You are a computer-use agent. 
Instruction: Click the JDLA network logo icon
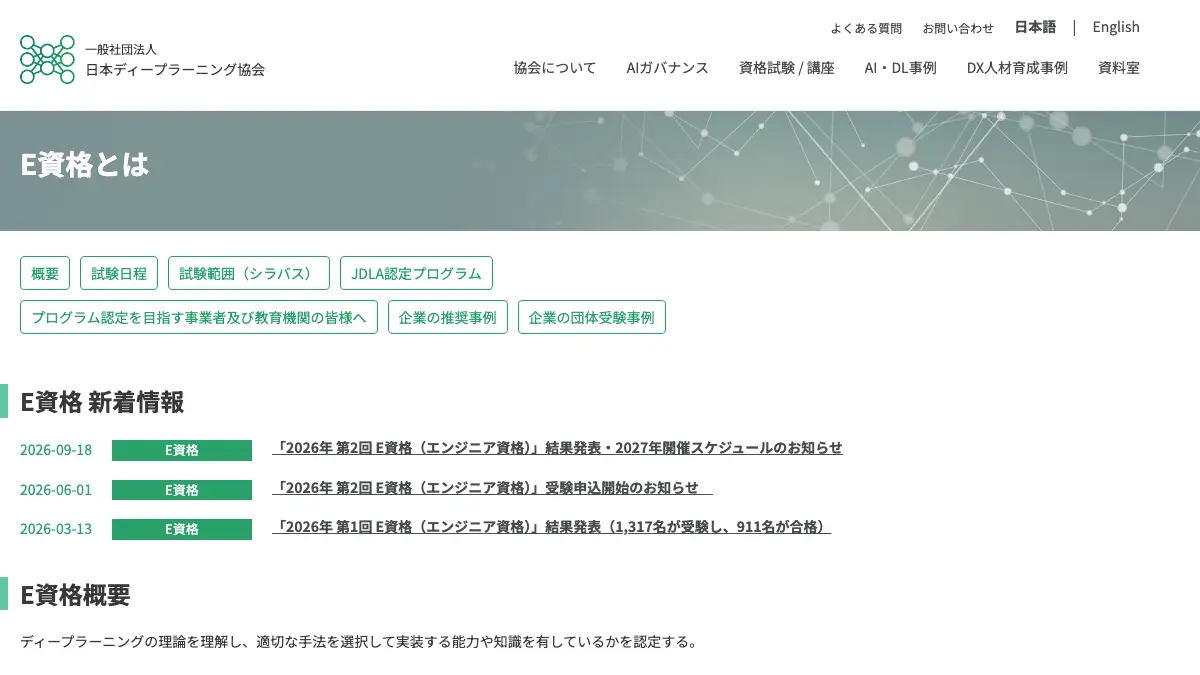point(47,59)
